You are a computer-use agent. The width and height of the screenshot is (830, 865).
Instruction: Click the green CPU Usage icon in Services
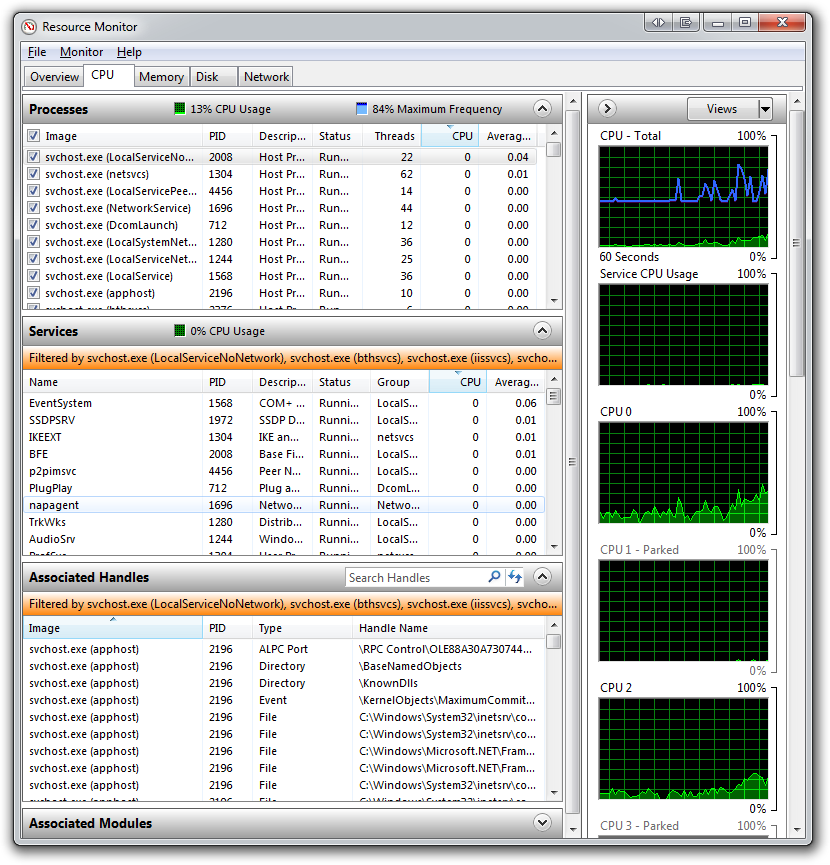coord(180,331)
